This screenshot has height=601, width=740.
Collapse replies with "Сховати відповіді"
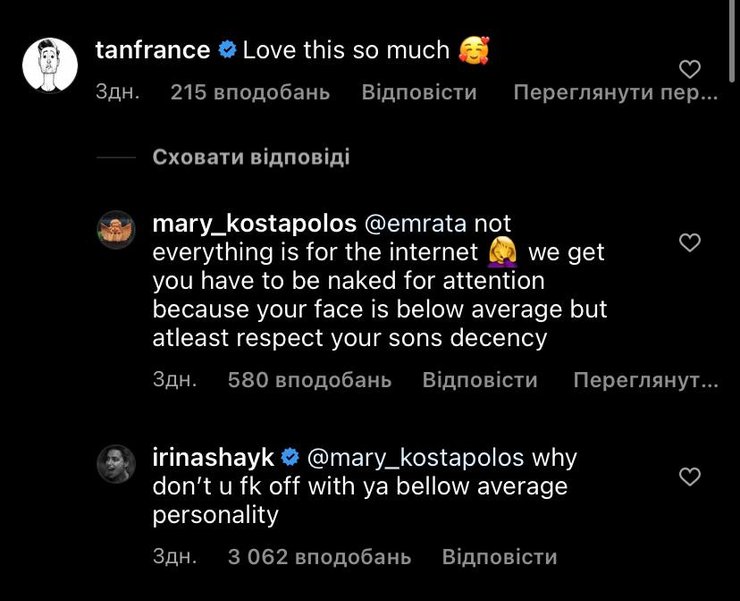click(251, 158)
